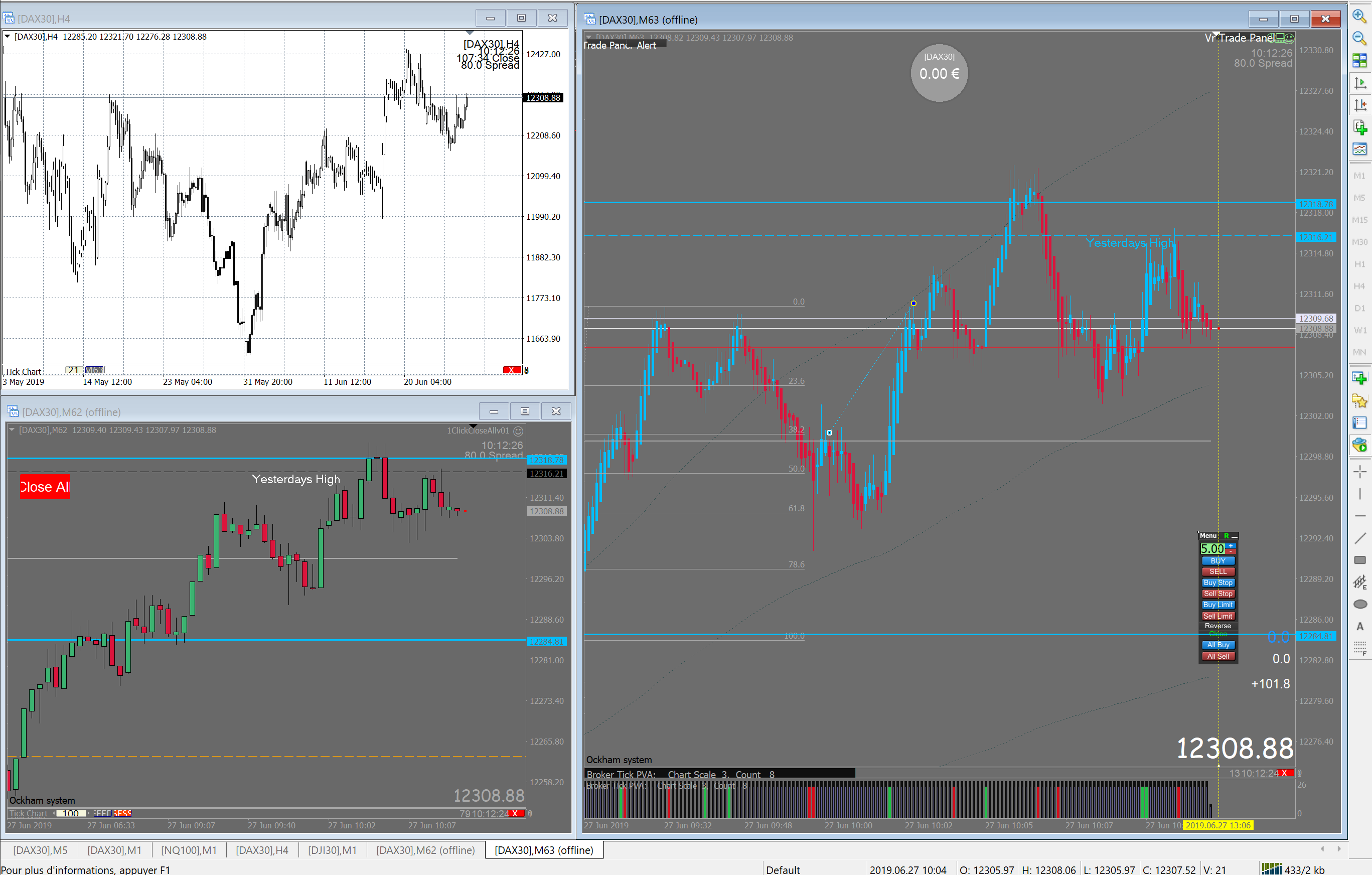Toggle Chart Shift icon
The image size is (1372, 875).
[x=1359, y=105]
